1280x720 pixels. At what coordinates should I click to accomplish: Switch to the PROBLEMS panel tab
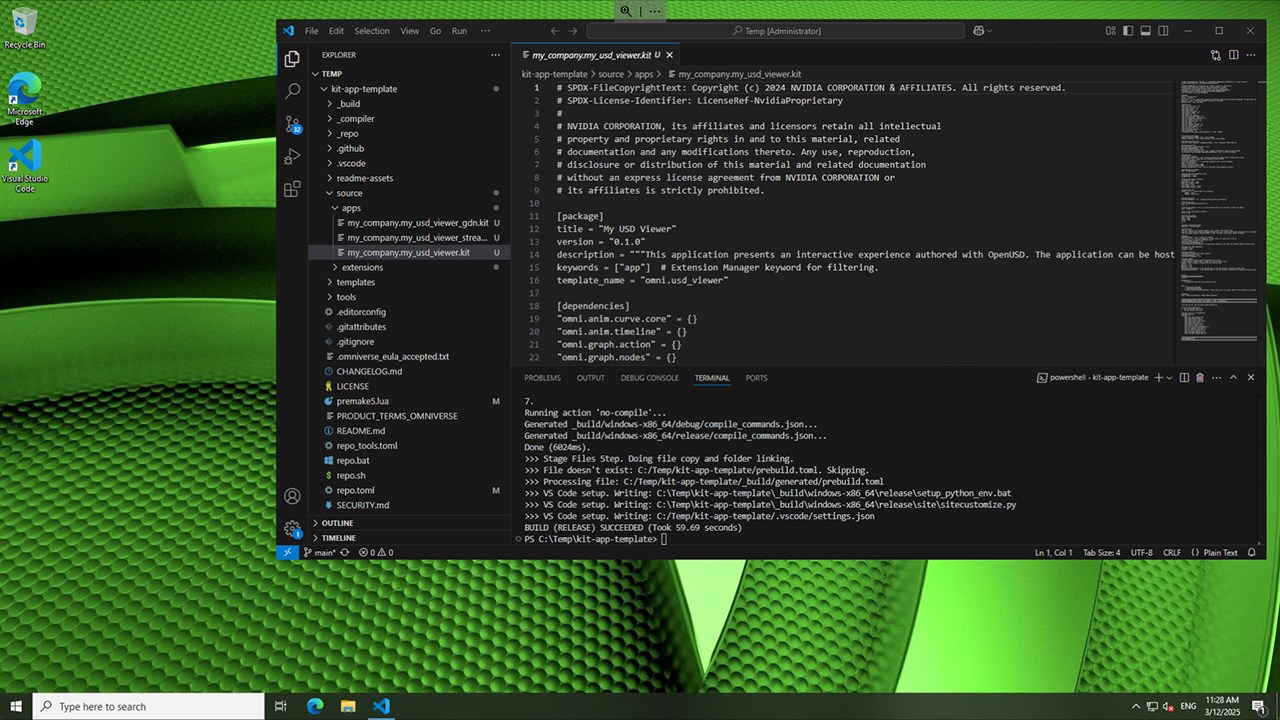tap(542, 378)
